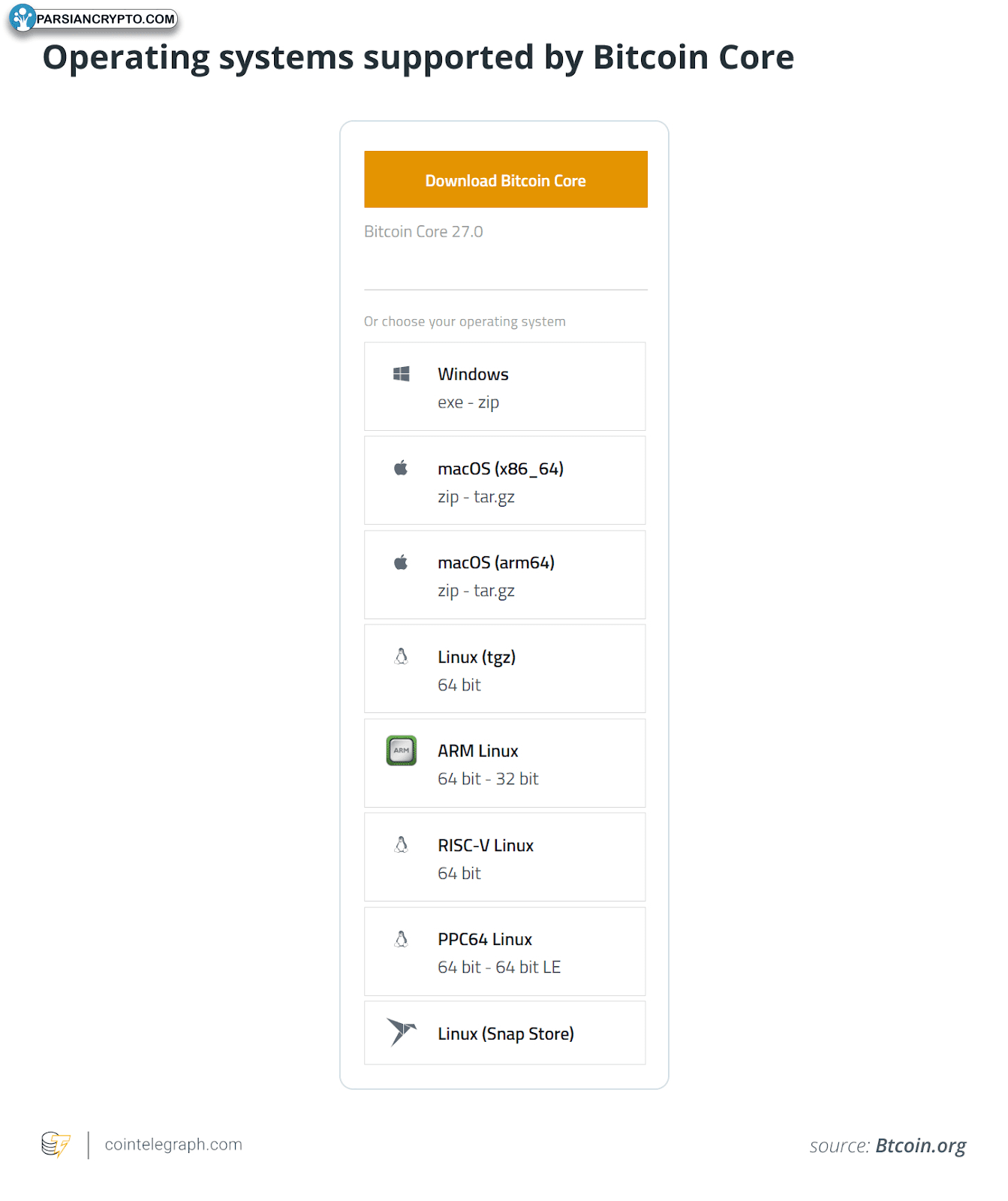Open ARM Linux 64 bit - 32 bit links
Image resolution: width=1008 pixels, height=1201 pixels.
coord(488,779)
